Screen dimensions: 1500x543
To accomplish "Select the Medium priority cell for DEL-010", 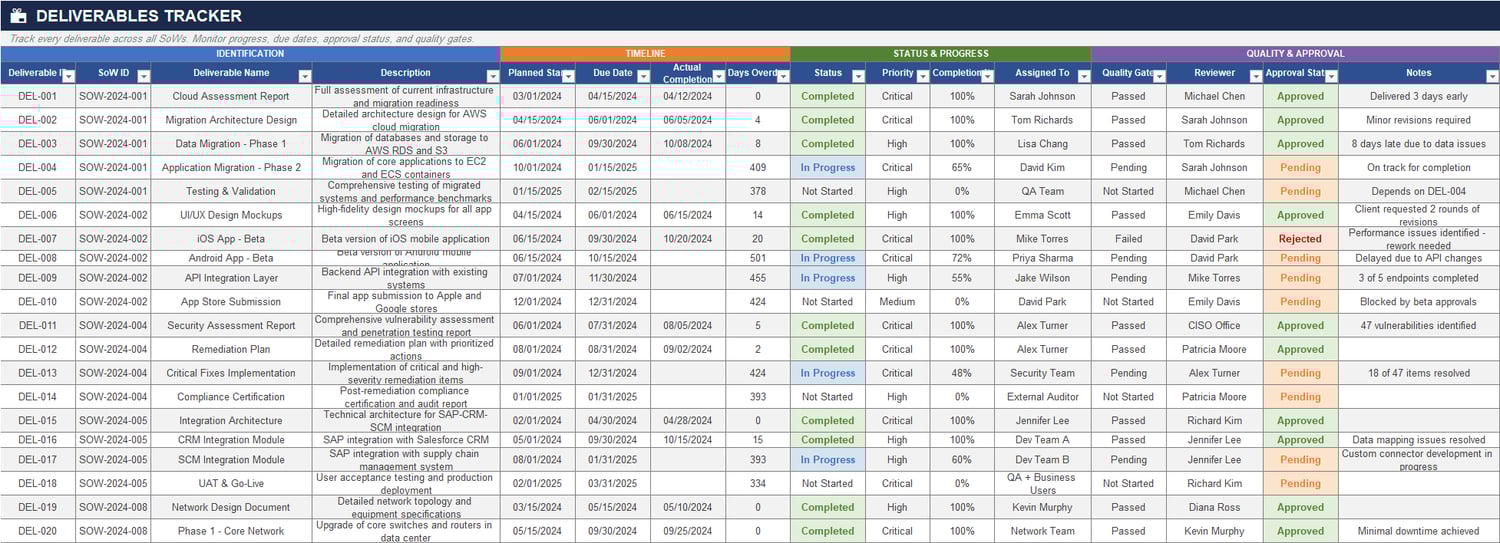I will pos(897,302).
